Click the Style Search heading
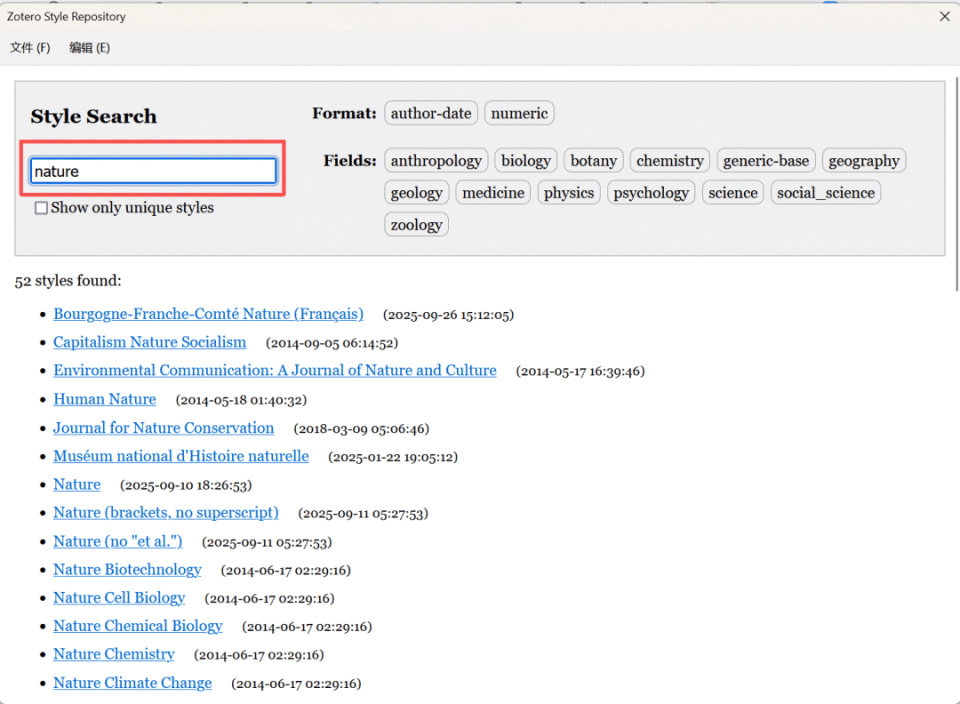The height and width of the screenshot is (704, 960). [94, 116]
